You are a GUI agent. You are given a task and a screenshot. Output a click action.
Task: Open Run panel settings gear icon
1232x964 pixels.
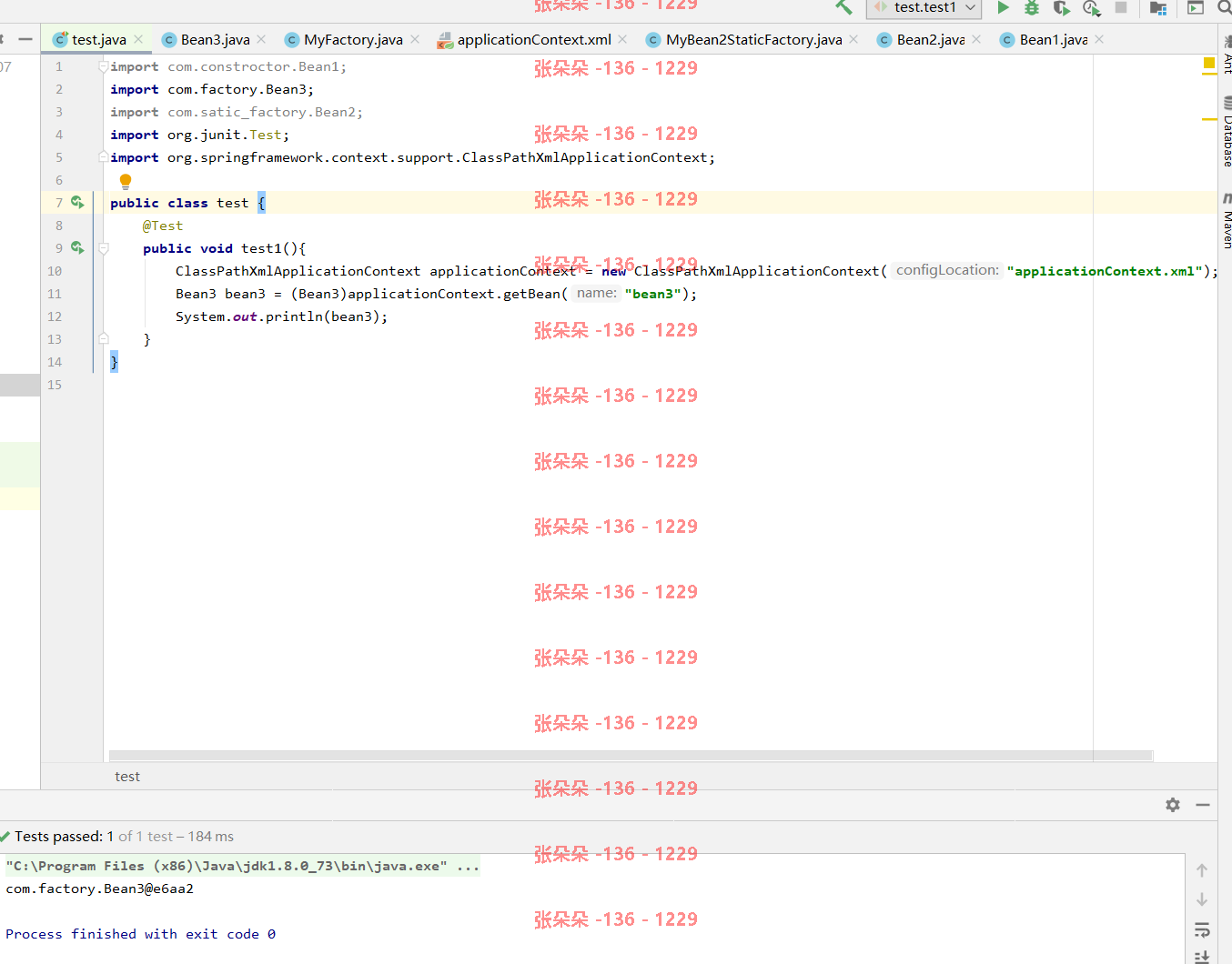[1173, 805]
